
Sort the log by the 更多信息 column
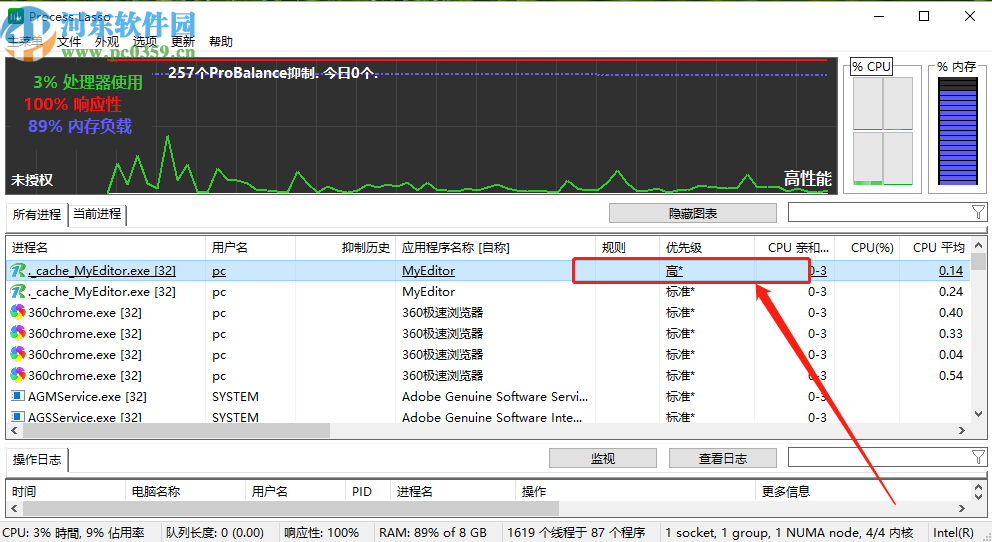[x=864, y=491]
